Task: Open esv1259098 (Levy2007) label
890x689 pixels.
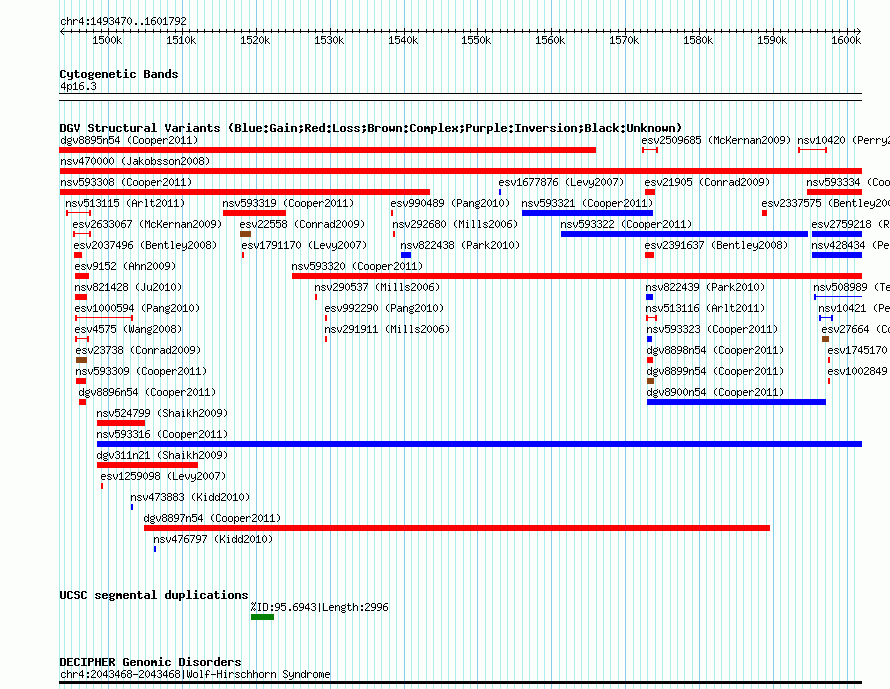Action: point(163,476)
